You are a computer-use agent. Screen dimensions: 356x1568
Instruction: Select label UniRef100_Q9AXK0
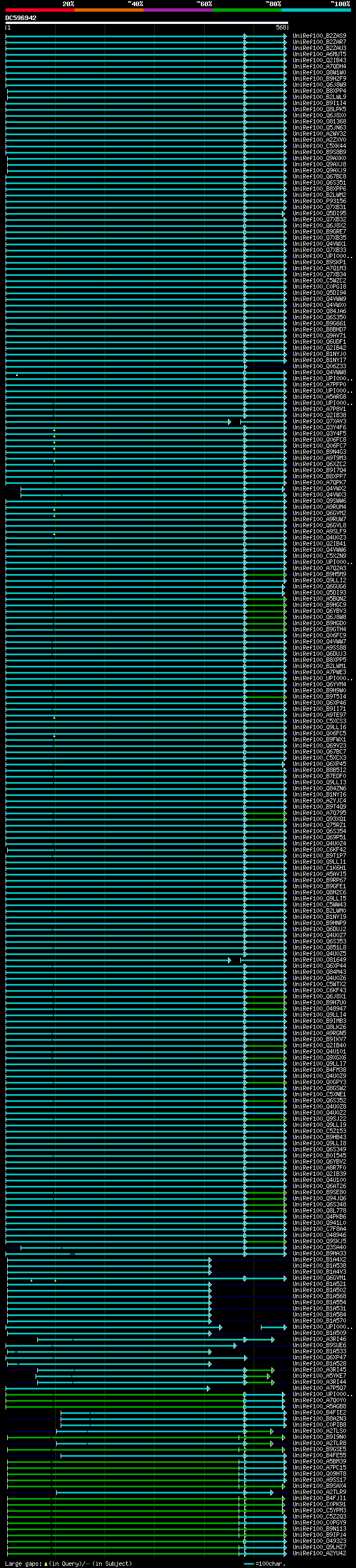pos(319,159)
